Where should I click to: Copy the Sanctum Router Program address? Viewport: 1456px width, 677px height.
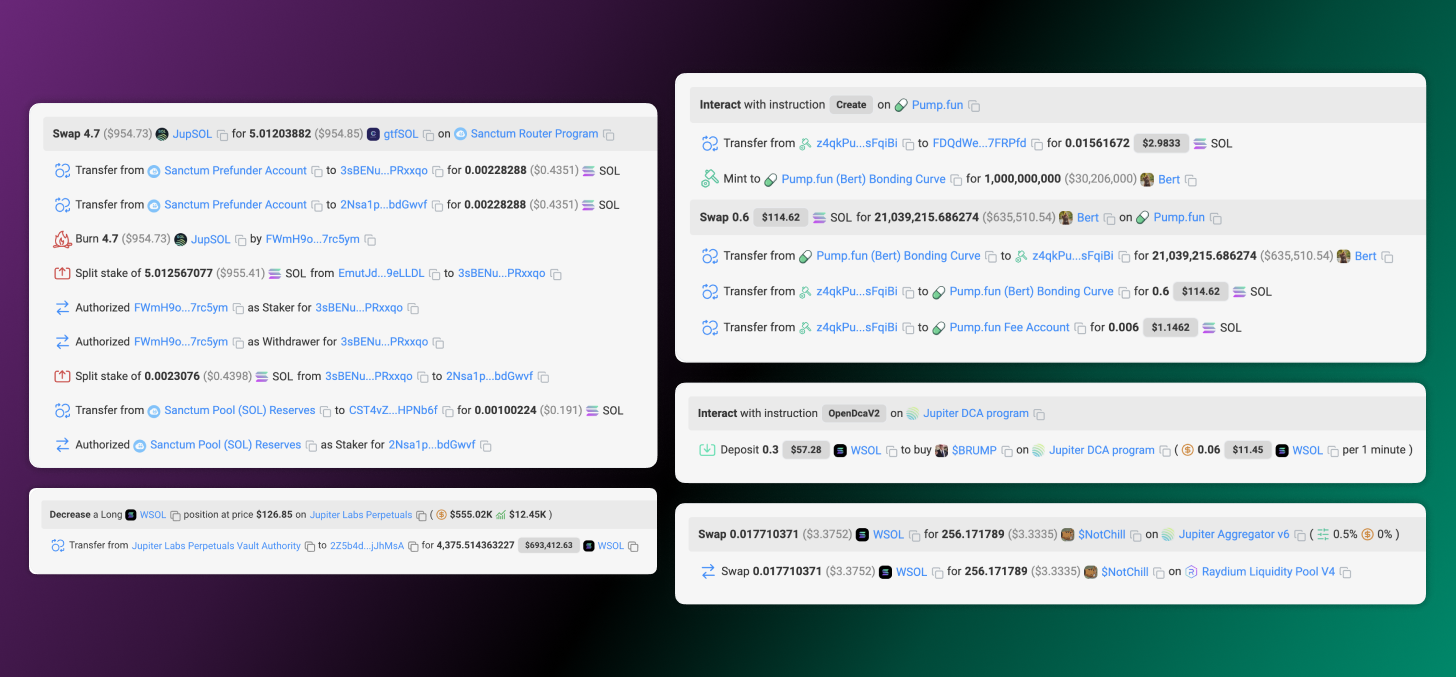(609, 134)
